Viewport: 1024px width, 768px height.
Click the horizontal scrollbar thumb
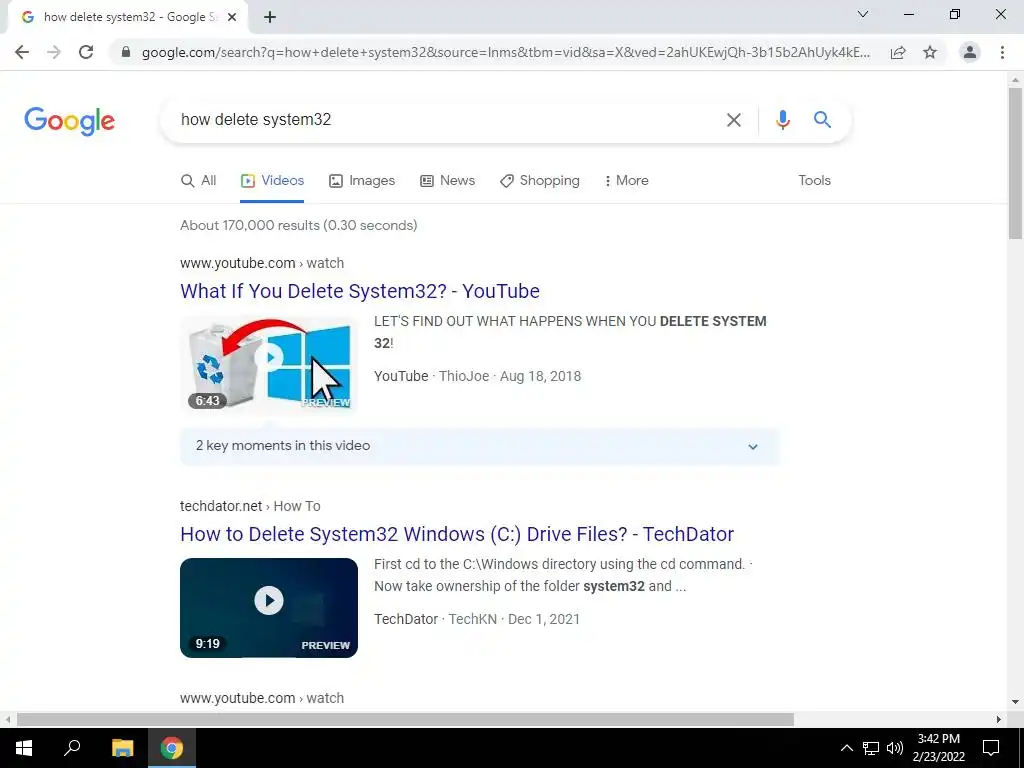(x=405, y=720)
